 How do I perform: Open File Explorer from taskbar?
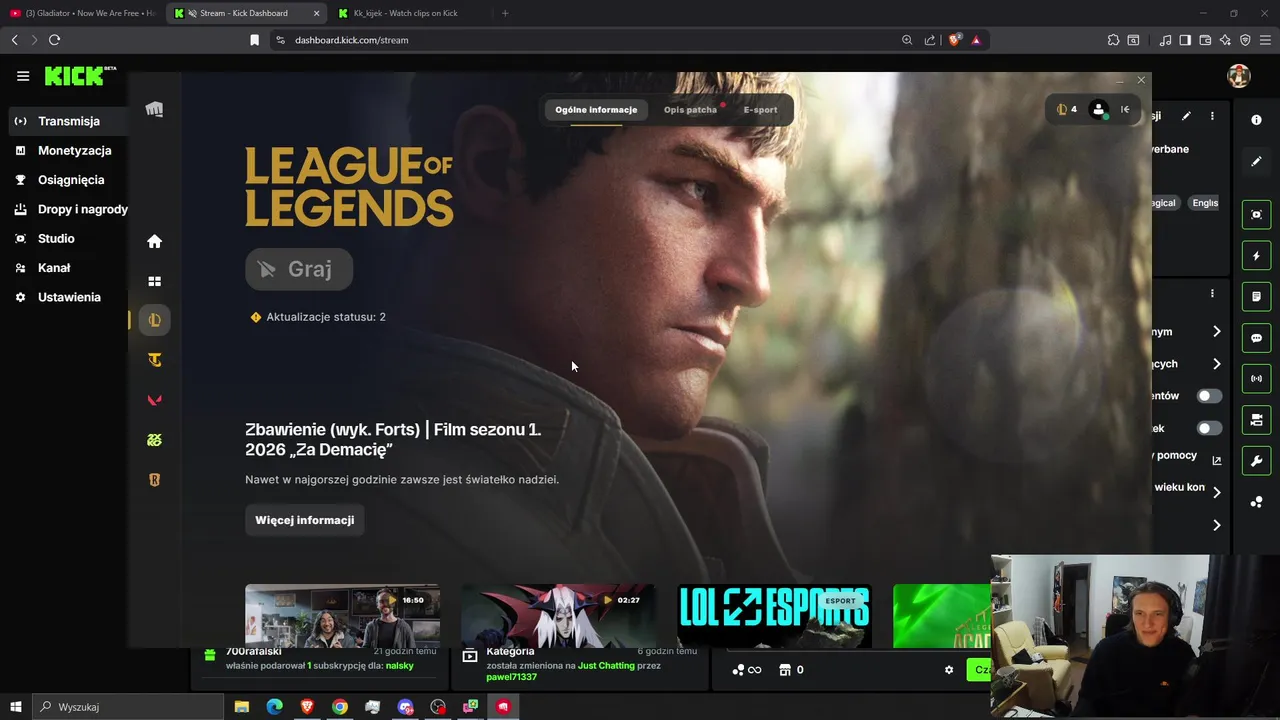pos(242,707)
